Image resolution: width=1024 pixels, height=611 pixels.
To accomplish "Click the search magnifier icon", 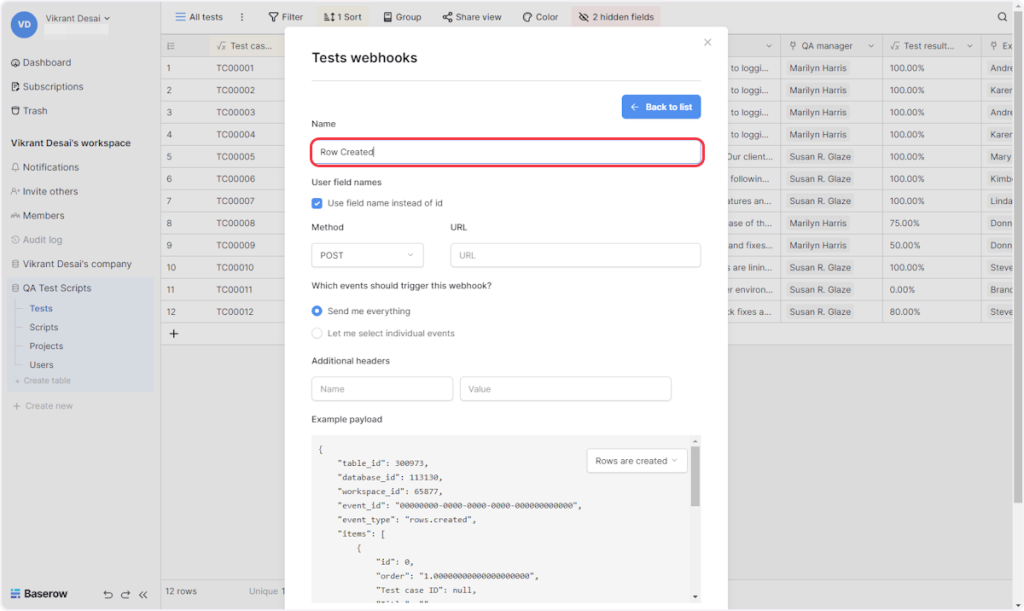I will tap(1002, 17).
